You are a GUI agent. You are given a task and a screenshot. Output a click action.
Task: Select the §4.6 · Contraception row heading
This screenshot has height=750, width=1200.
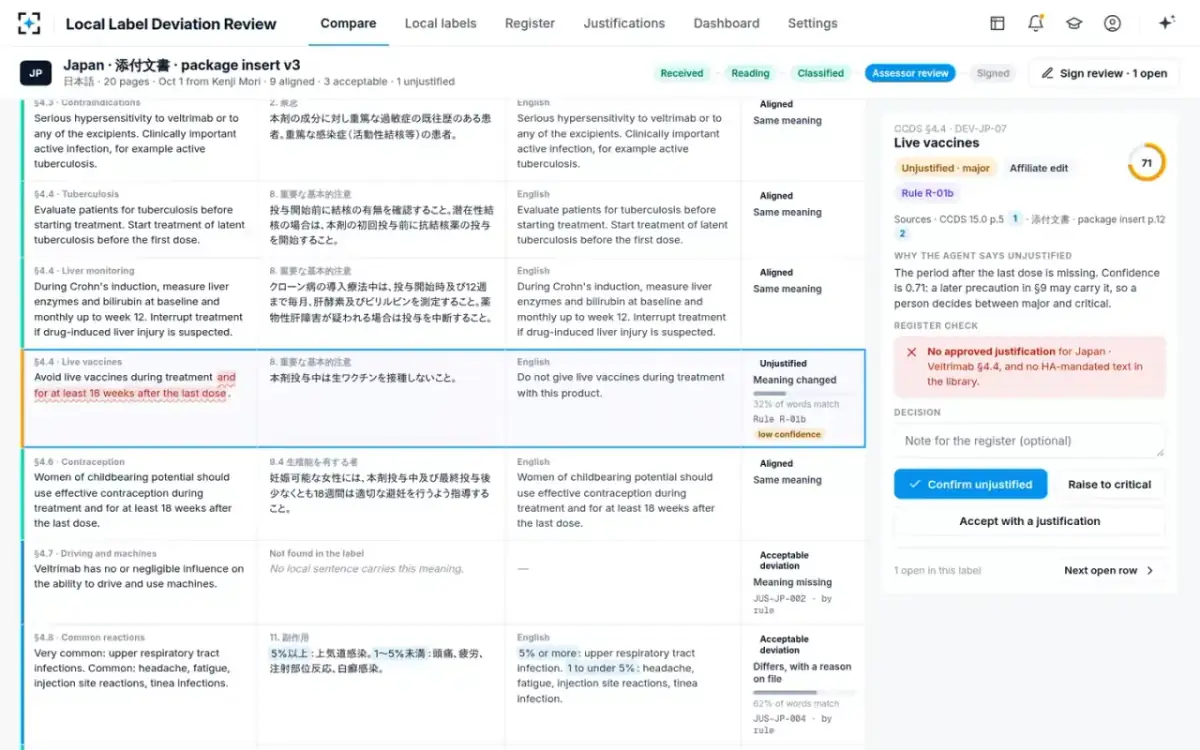(79, 462)
